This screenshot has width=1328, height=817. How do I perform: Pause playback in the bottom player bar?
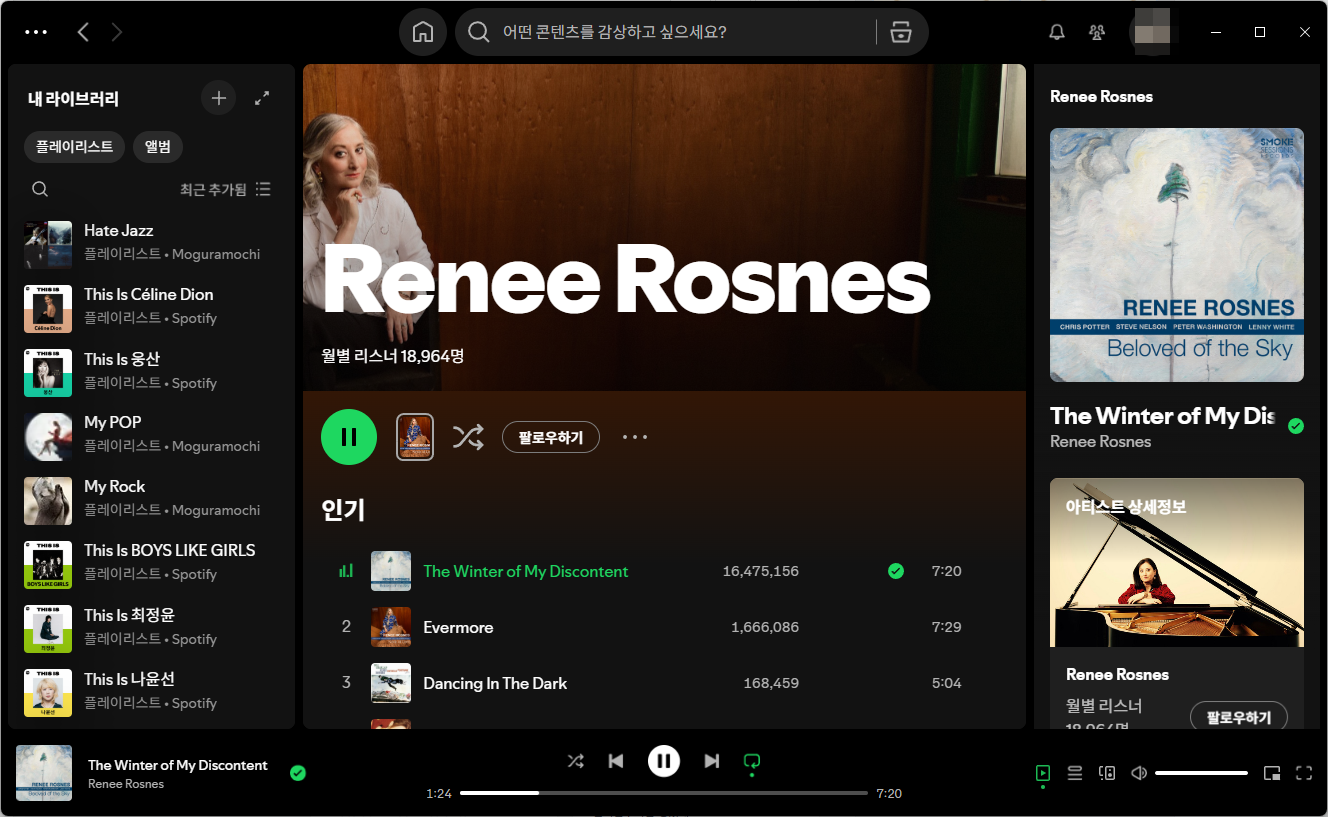click(x=664, y=761)
